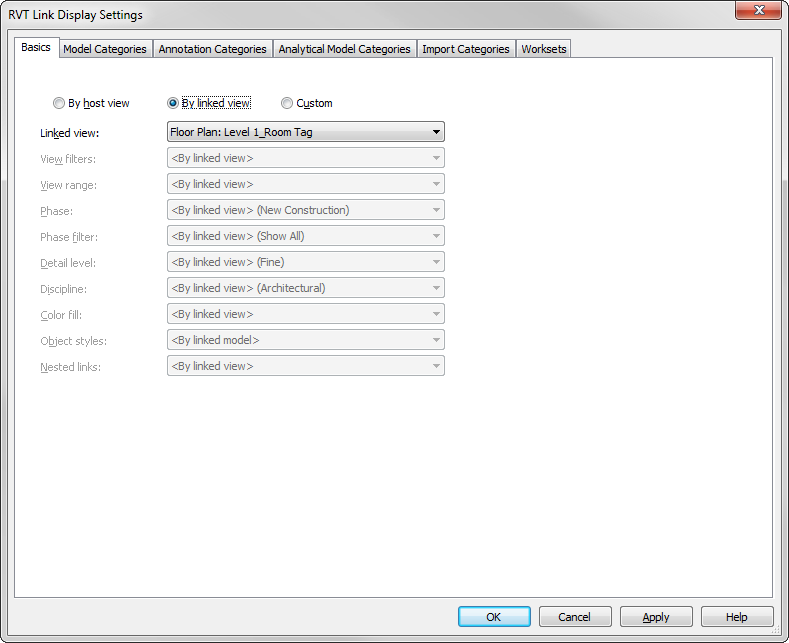Apply the link display settings

656,617
